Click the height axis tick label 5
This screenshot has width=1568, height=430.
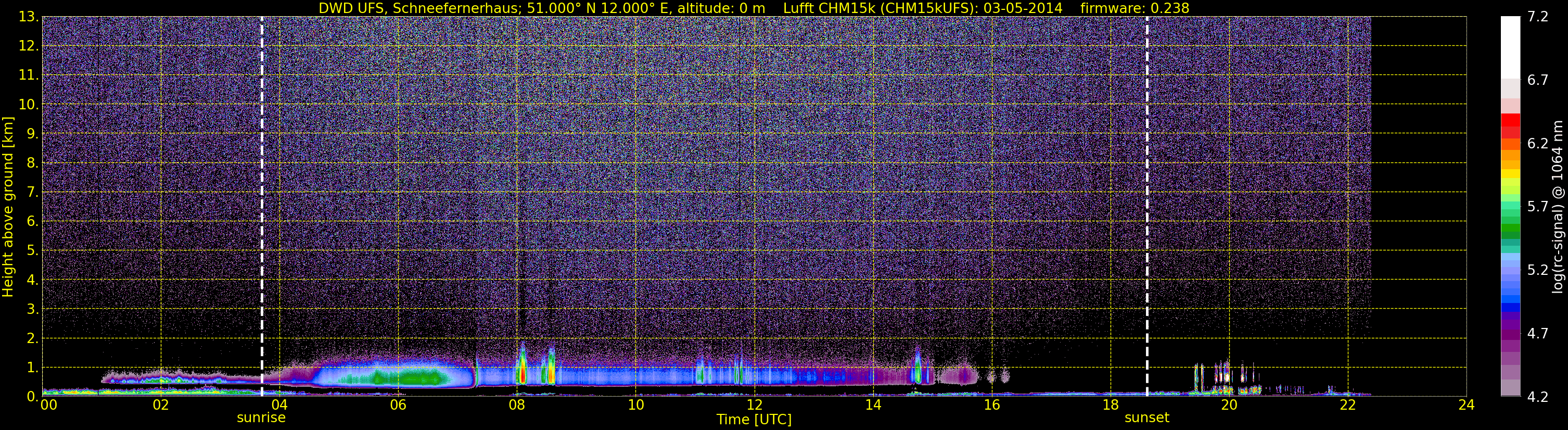pyautogui.click(x=32, y=251)
